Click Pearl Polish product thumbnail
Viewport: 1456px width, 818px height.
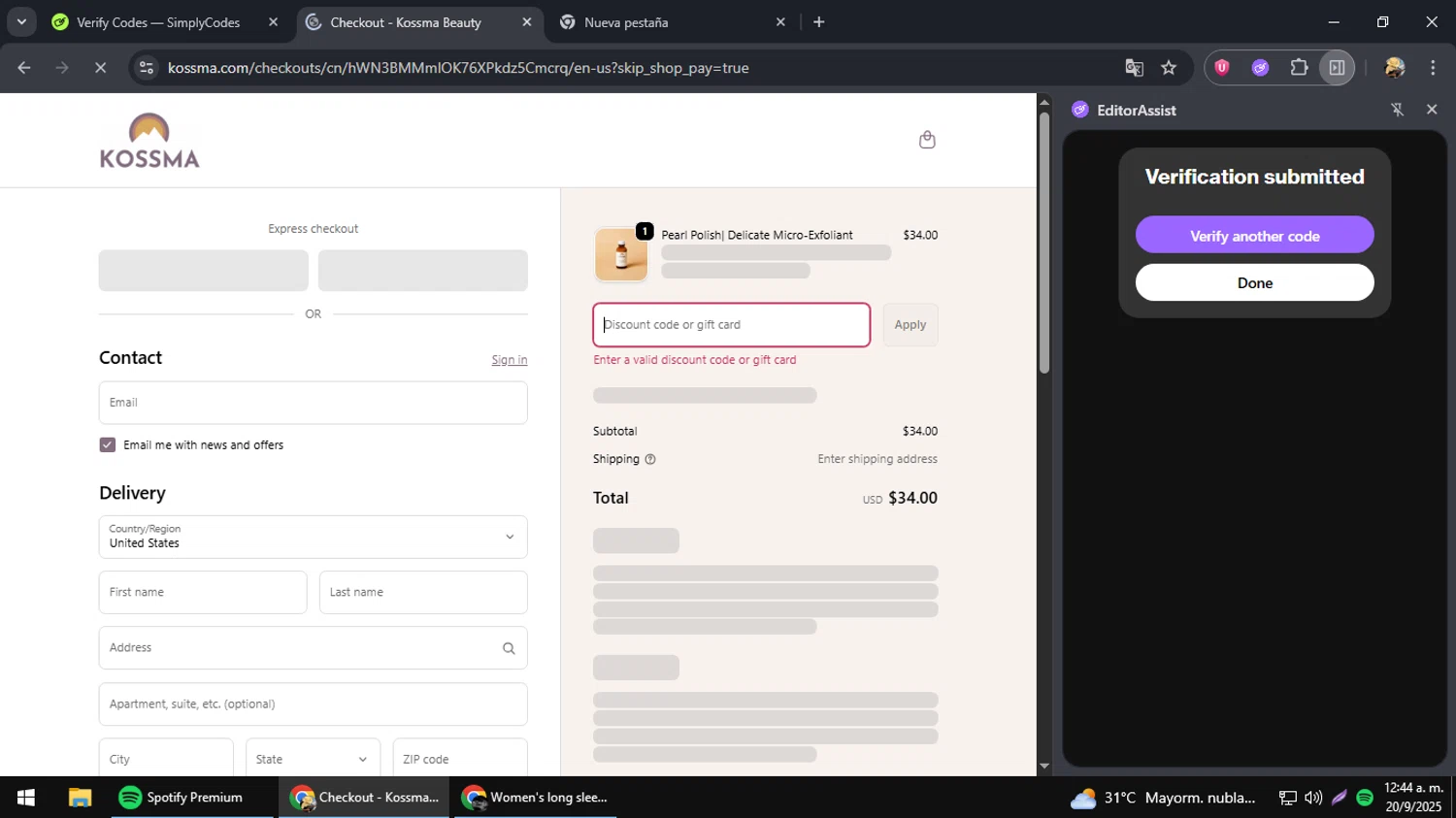coord(621,255)
